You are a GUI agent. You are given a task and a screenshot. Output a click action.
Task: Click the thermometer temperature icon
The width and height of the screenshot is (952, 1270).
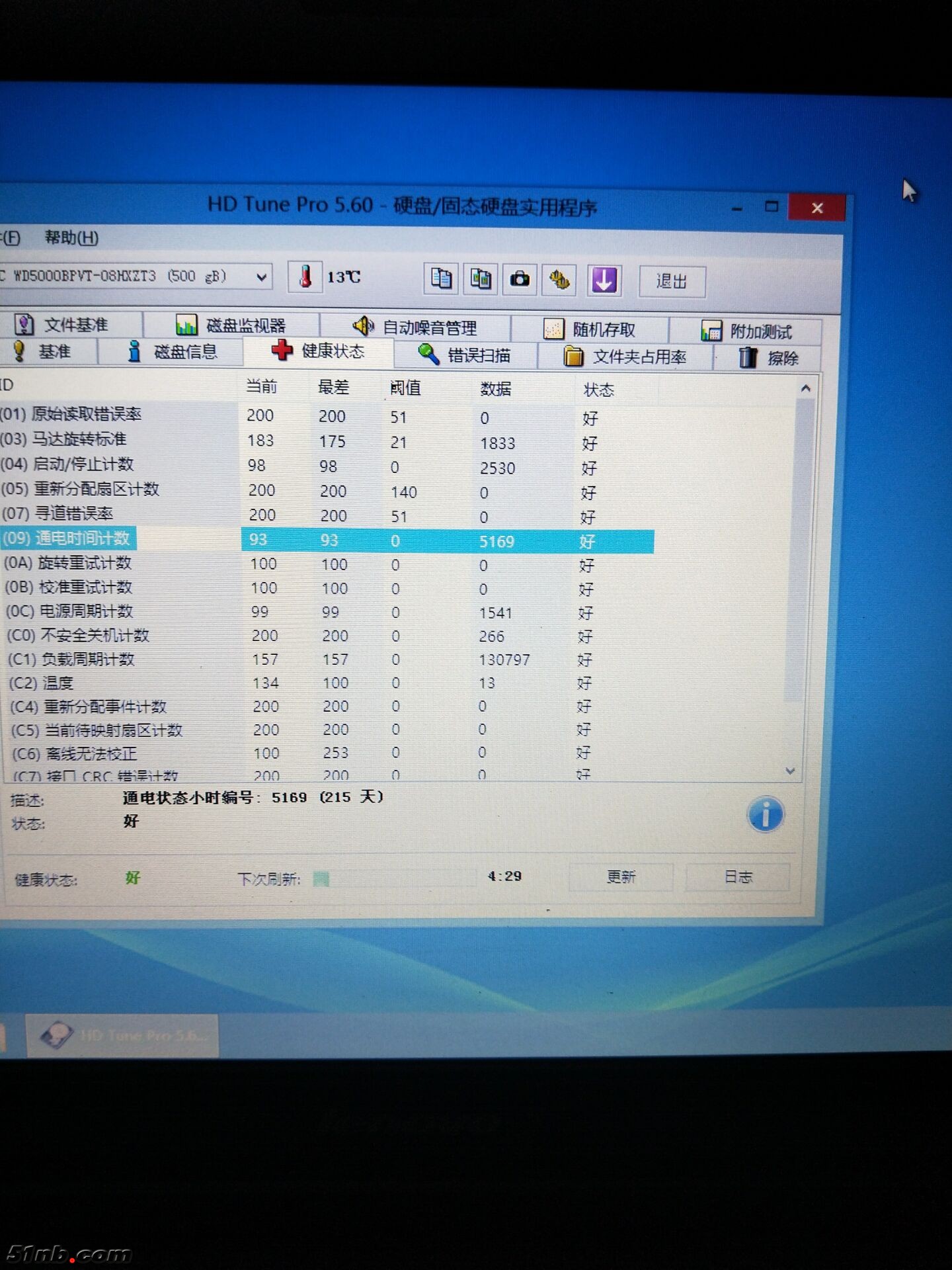click(x=305, y=276)
